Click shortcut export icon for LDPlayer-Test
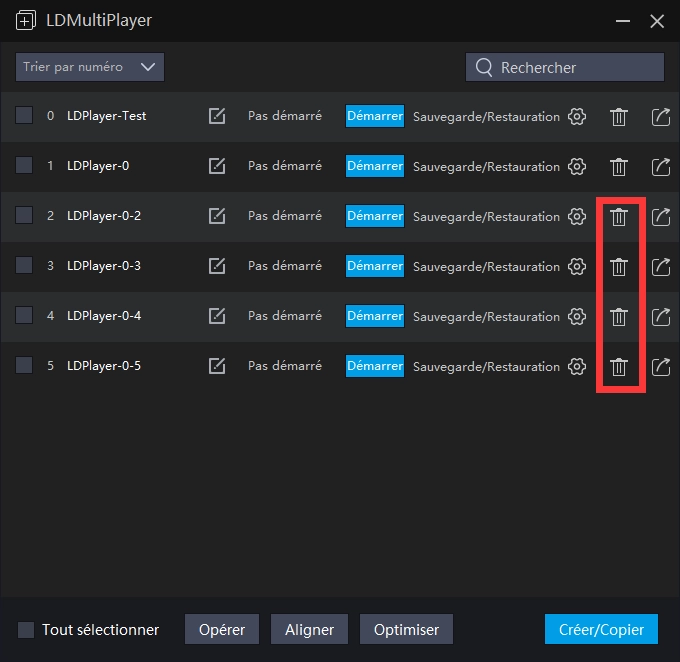 click(660, 116)
